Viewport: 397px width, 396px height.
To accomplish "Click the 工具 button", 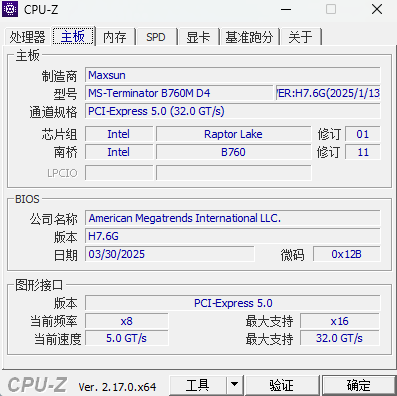I will pyautogui.click(x=198, y=385).
